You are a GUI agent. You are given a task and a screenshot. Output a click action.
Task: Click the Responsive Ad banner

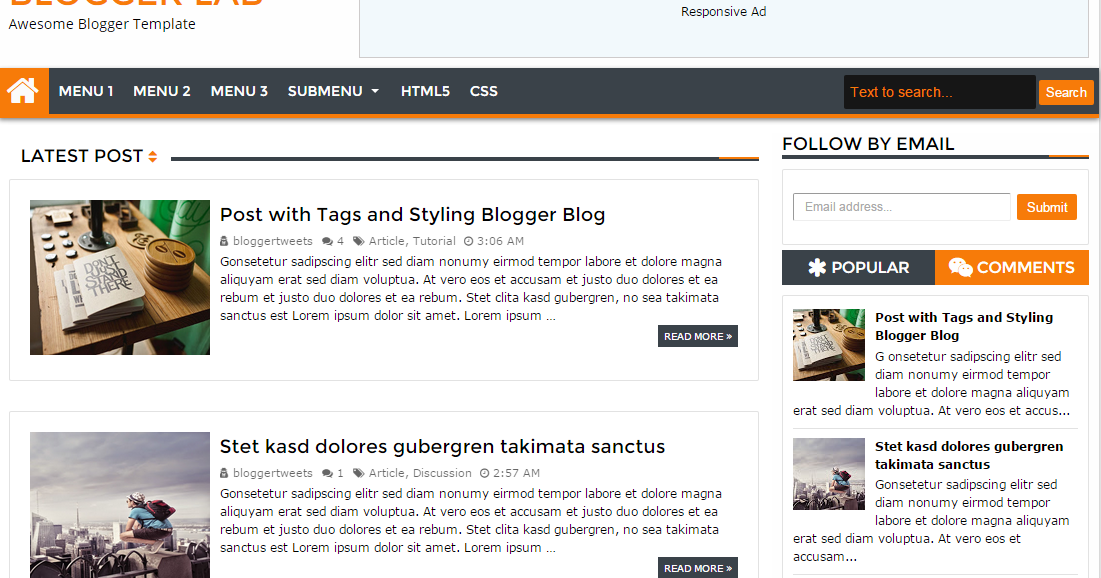click(724, 28)
